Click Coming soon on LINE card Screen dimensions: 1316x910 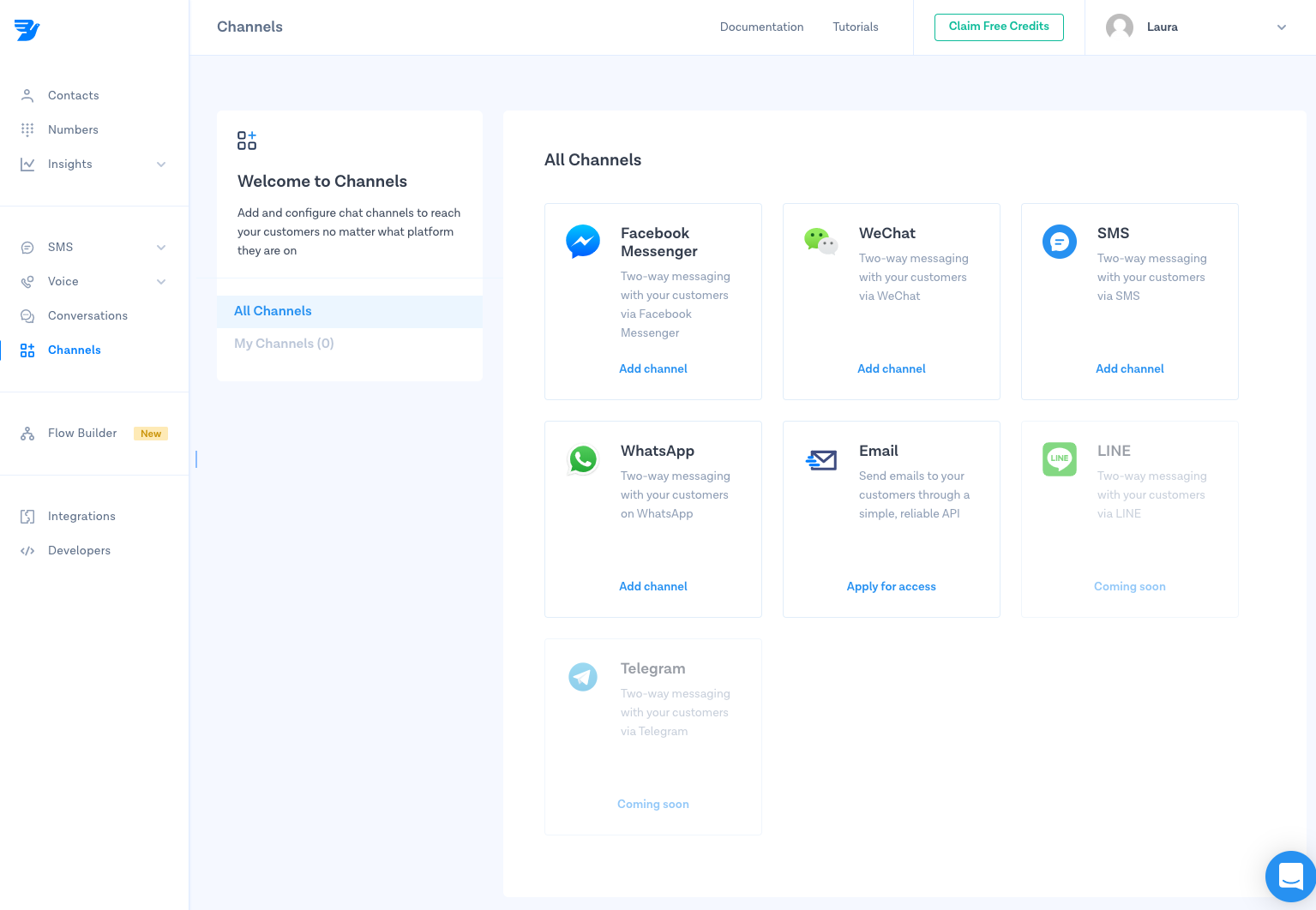(x=1130, y=586)
